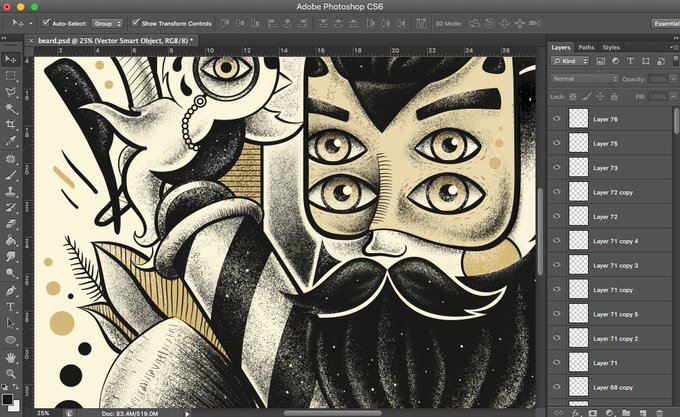Open the Fill slider dropdown arrow
The image size is (680, 417).
[x=673, y=97]
